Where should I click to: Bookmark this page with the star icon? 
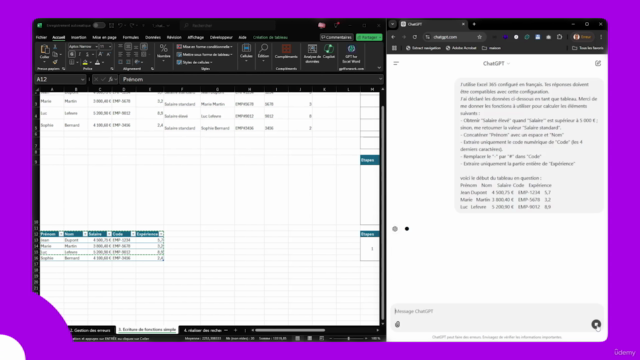tap(480, 37)
